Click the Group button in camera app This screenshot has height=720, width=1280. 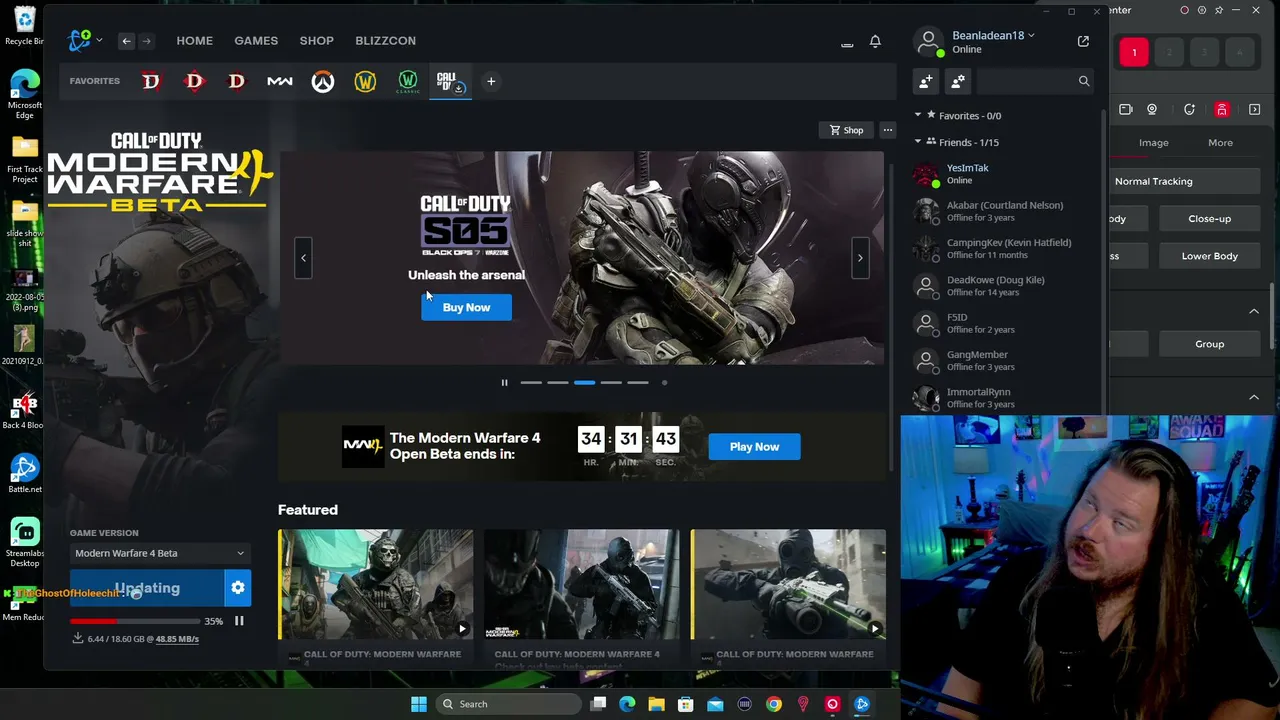point(1209,344)
